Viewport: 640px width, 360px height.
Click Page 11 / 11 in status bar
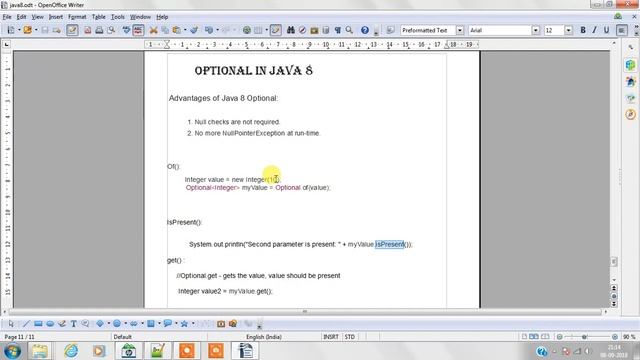point(20,337)
